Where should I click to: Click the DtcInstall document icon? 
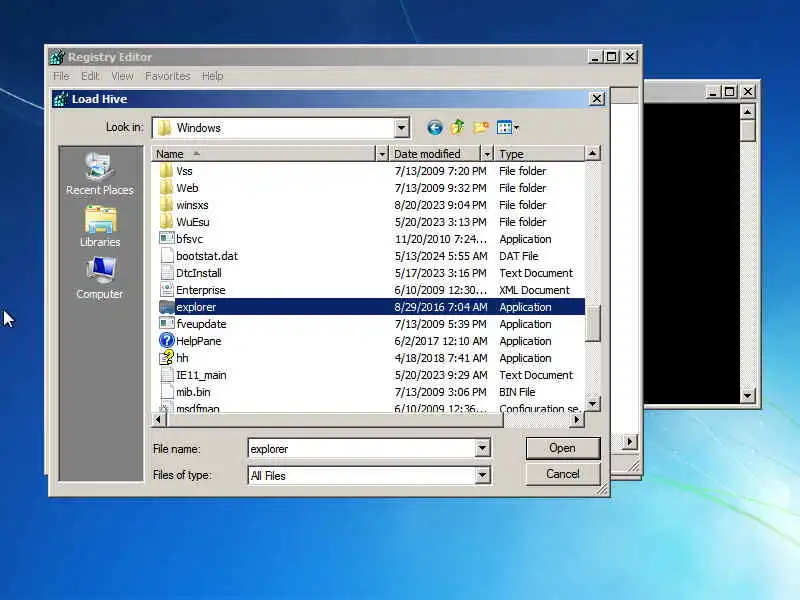point(166,272)
